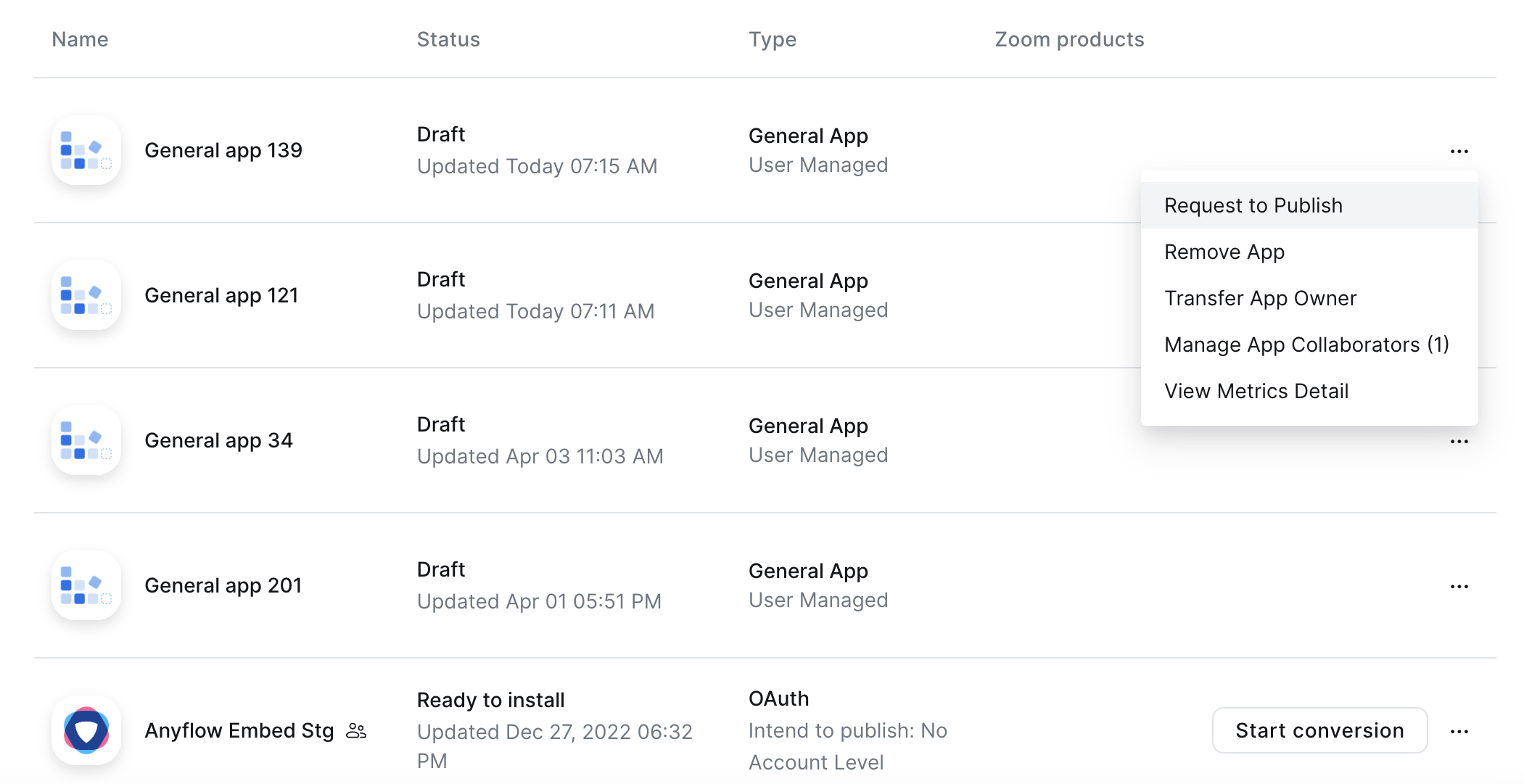
Task: Open the General app 139 name link
Action: (x=223, y=150)
